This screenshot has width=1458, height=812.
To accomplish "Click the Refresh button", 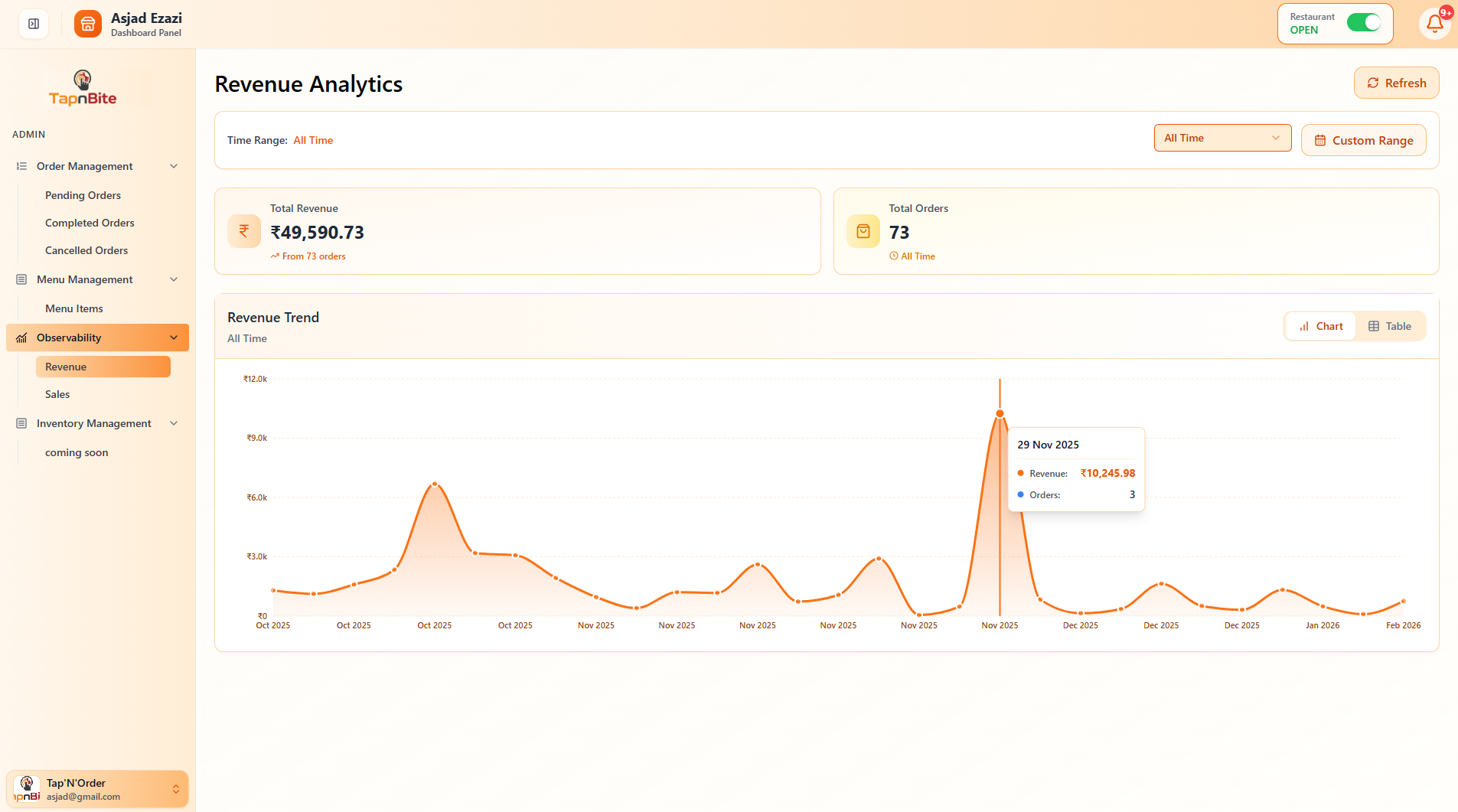I will point(1396,83).
